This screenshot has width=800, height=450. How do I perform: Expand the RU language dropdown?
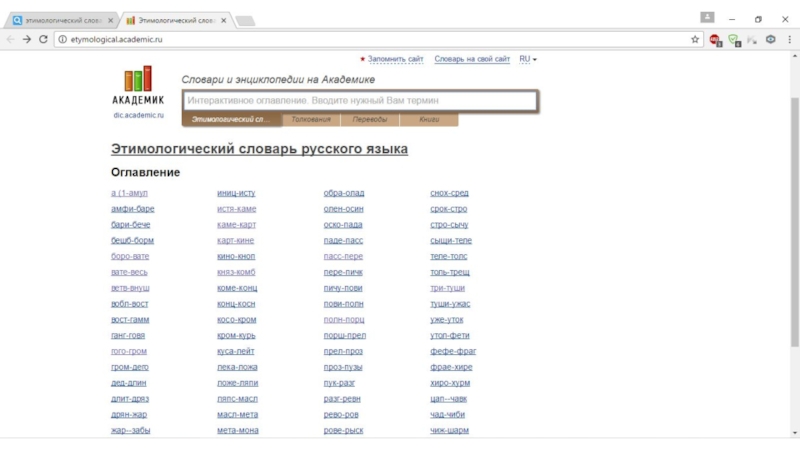tap(528, 59)
